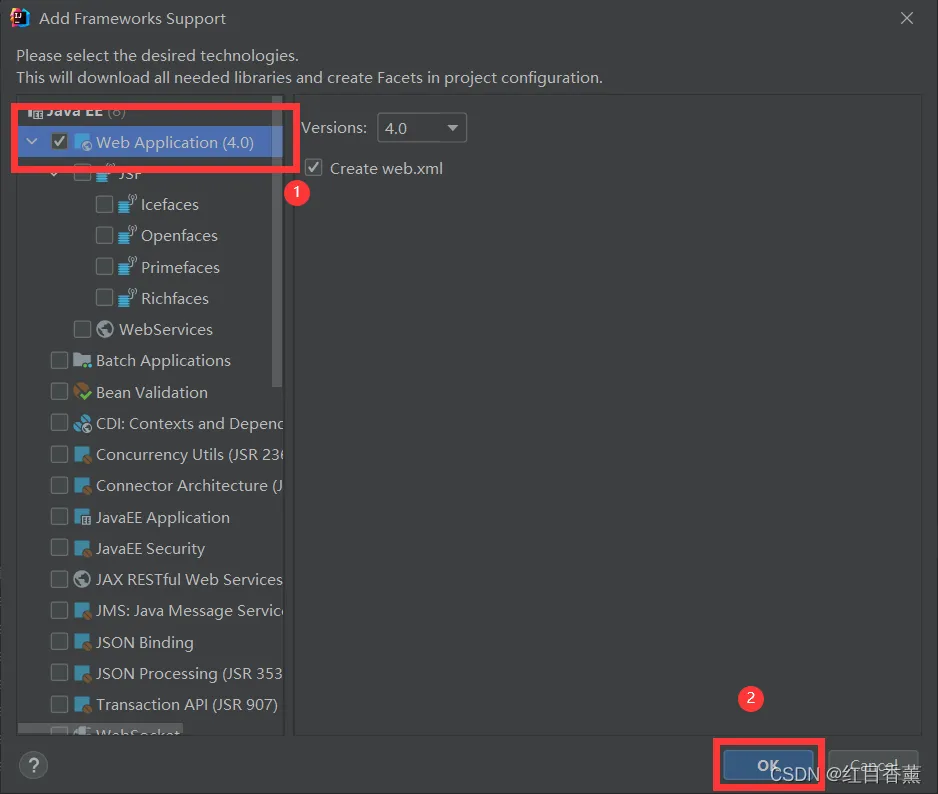938x794 pixels.
Task: Tick the Transaction API (JSR 907) checkbox
Action: tap(59, 704)
